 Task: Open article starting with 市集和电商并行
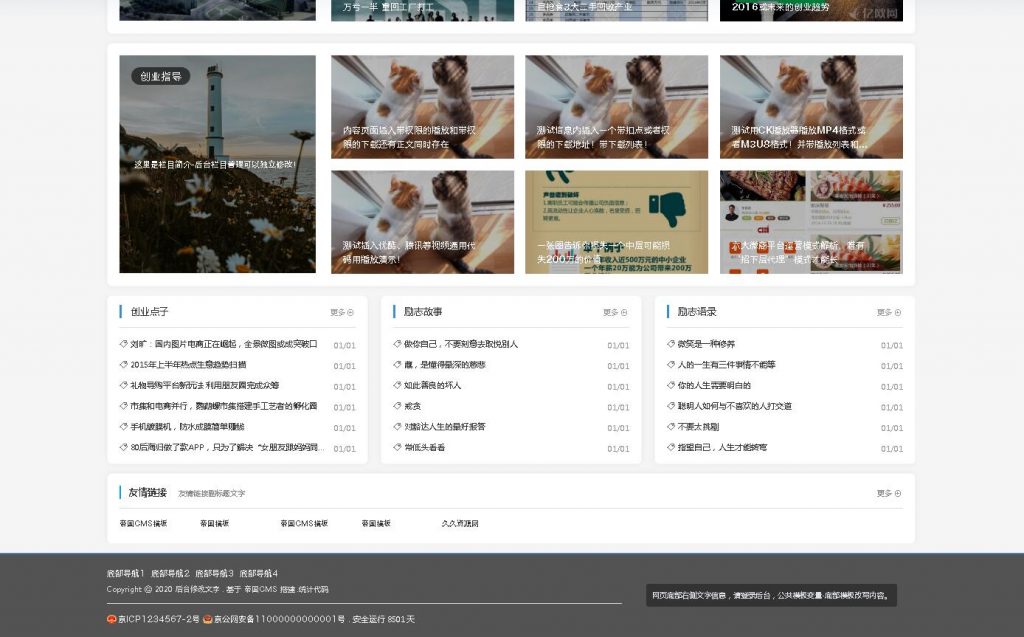223,406
